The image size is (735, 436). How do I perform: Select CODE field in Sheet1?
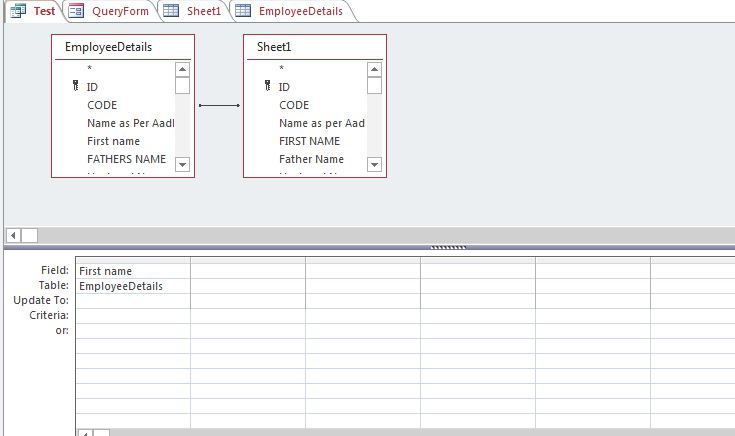click(294, 105)
